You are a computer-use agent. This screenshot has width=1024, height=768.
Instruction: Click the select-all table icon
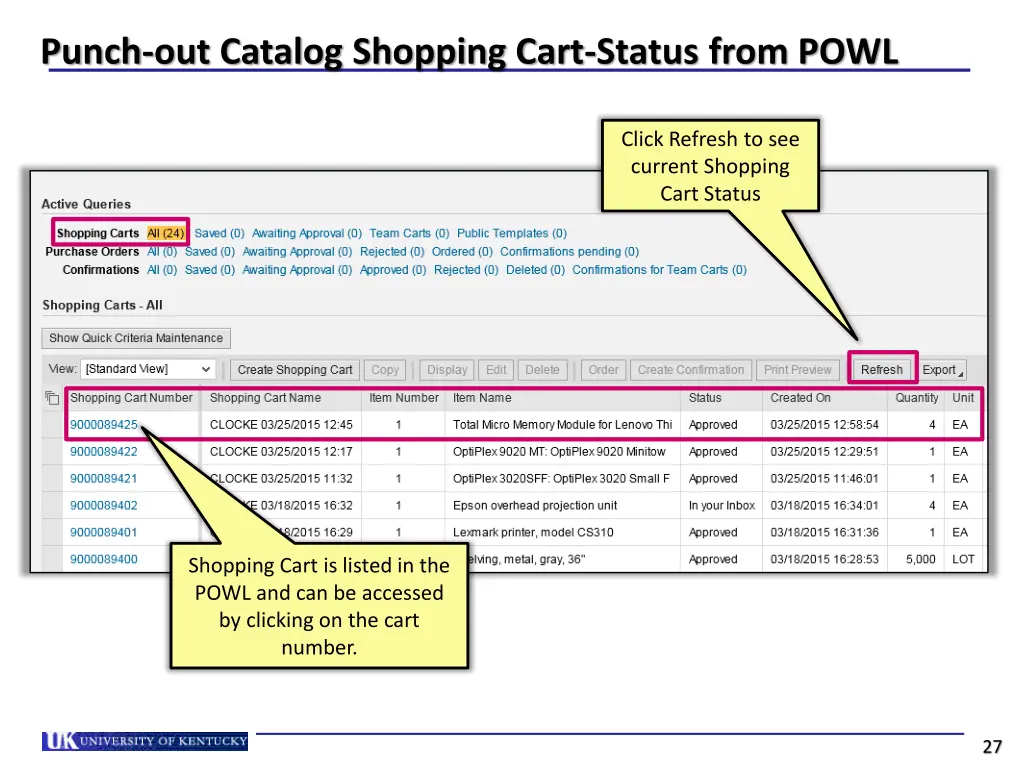[x=52, y=398]
